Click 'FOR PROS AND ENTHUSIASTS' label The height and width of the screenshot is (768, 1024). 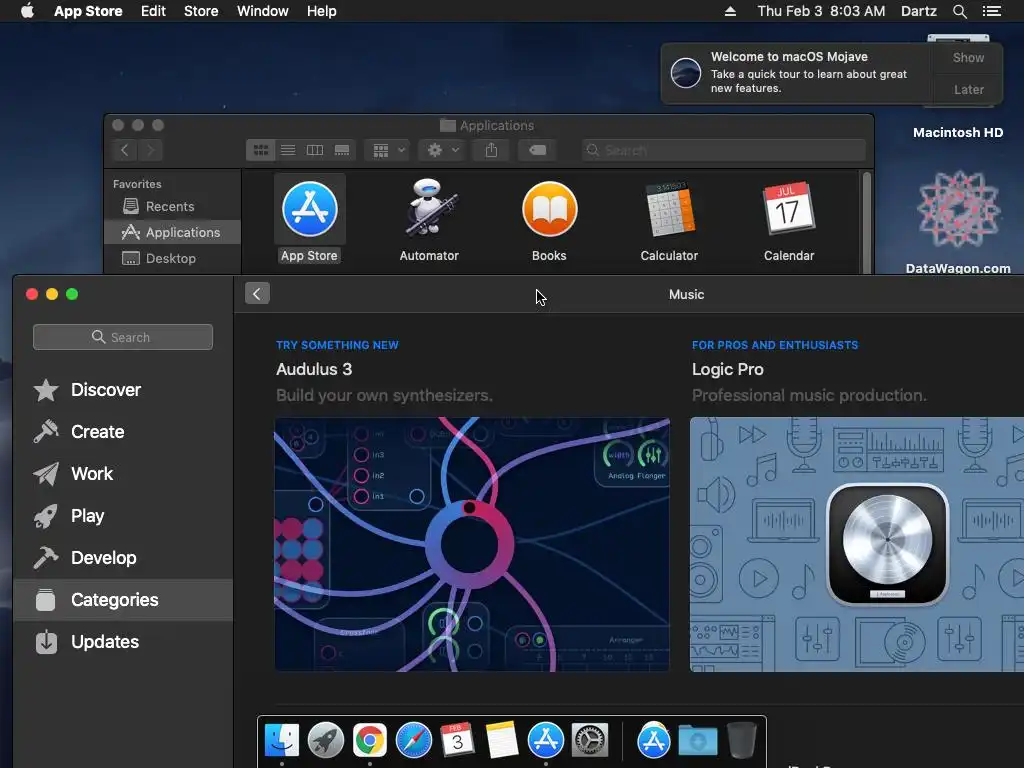click(x=775, y=345)
